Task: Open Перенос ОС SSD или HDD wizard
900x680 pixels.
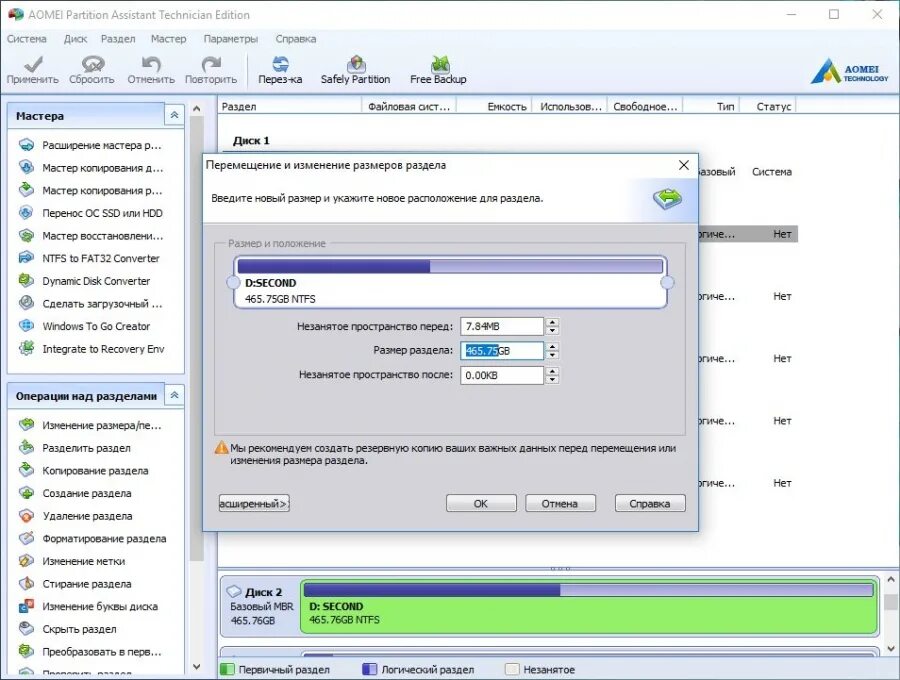Action: point(91,213)
